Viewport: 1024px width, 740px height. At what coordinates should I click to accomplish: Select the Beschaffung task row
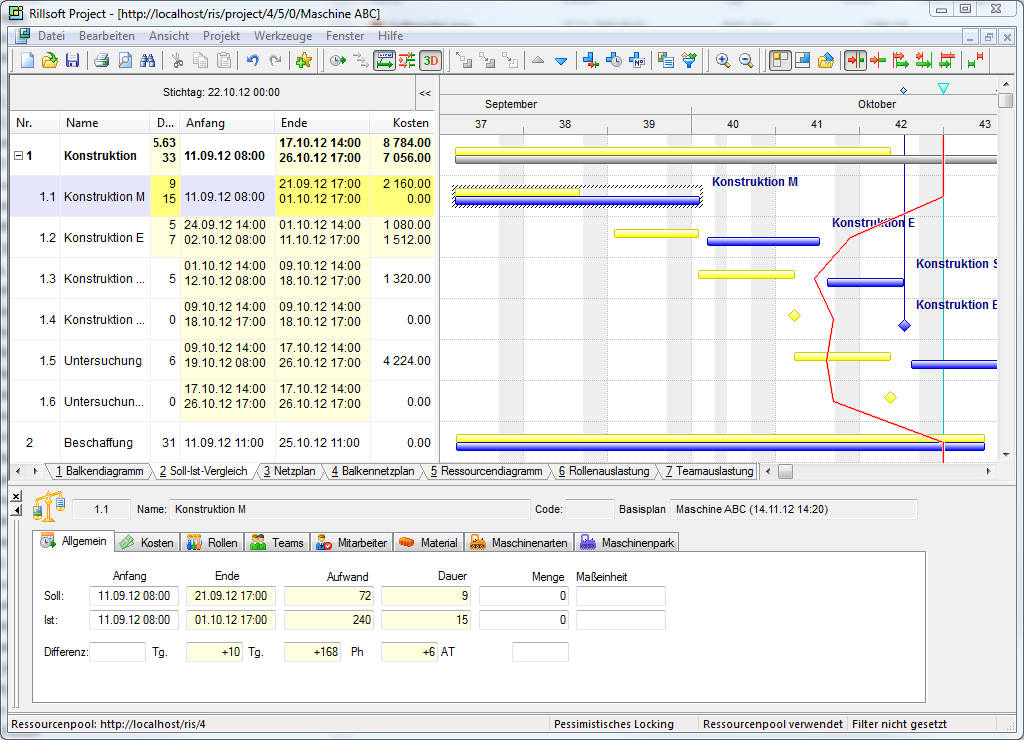(222, 443)
